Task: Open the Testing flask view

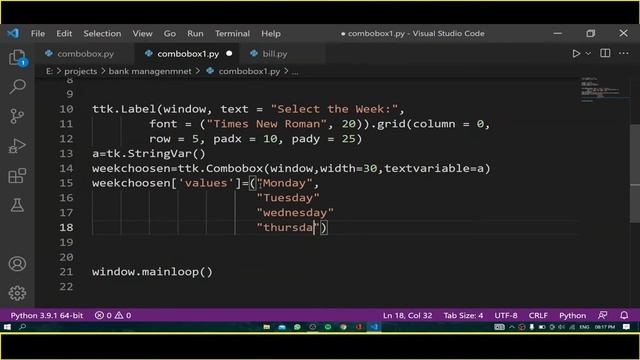Action: [x=17, y=205]
